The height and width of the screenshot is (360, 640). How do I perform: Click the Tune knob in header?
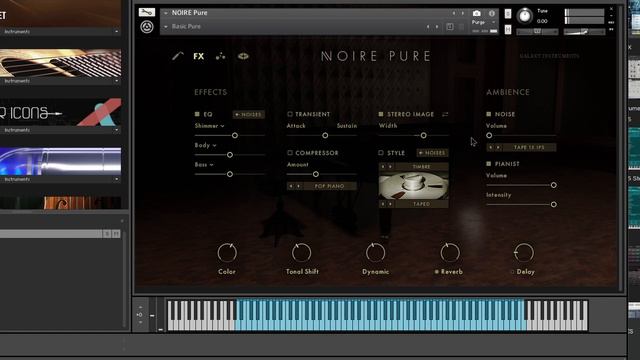point(524,16)
